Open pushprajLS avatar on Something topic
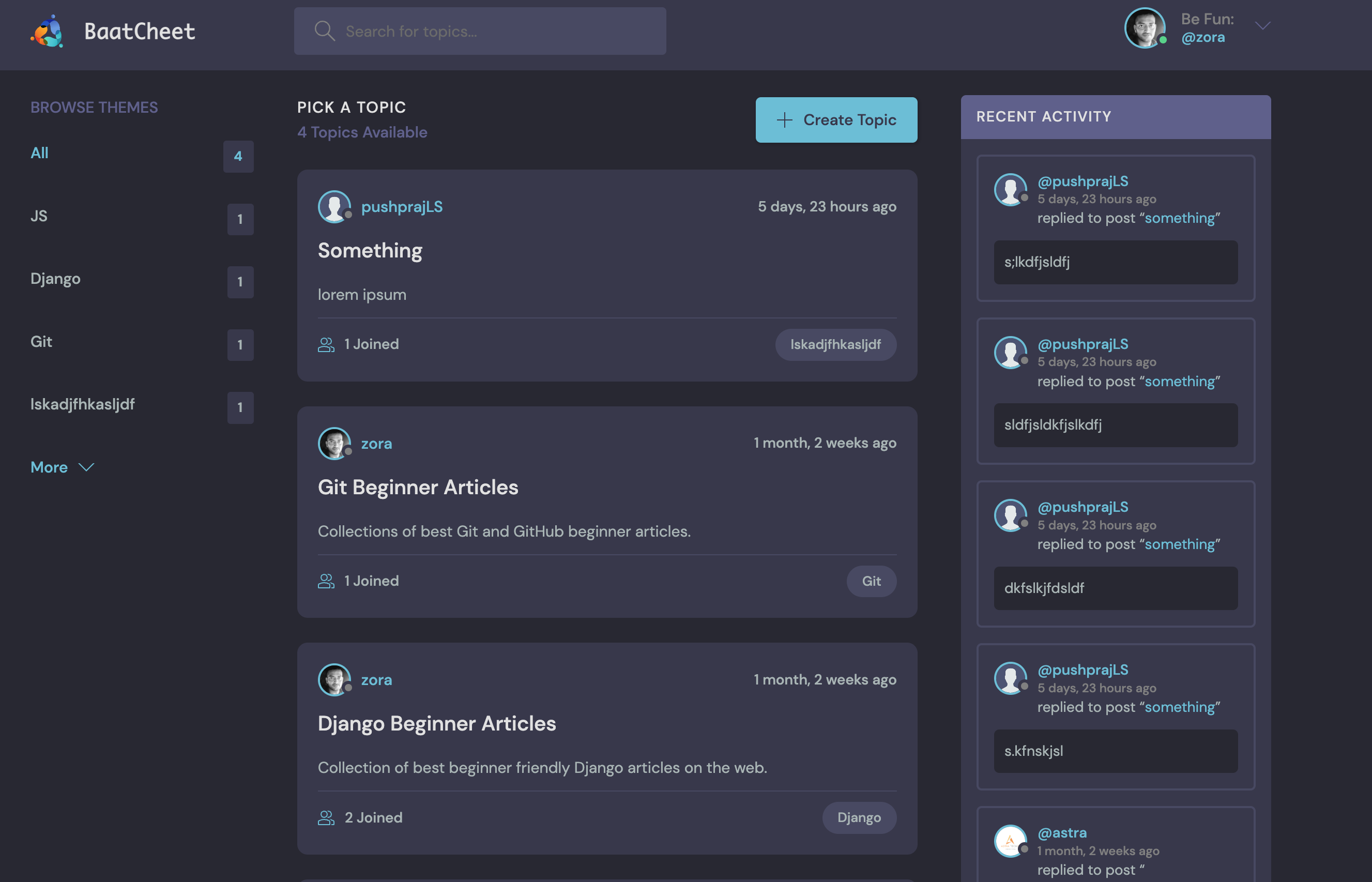1372x882 pixels. tap(334, 207)
